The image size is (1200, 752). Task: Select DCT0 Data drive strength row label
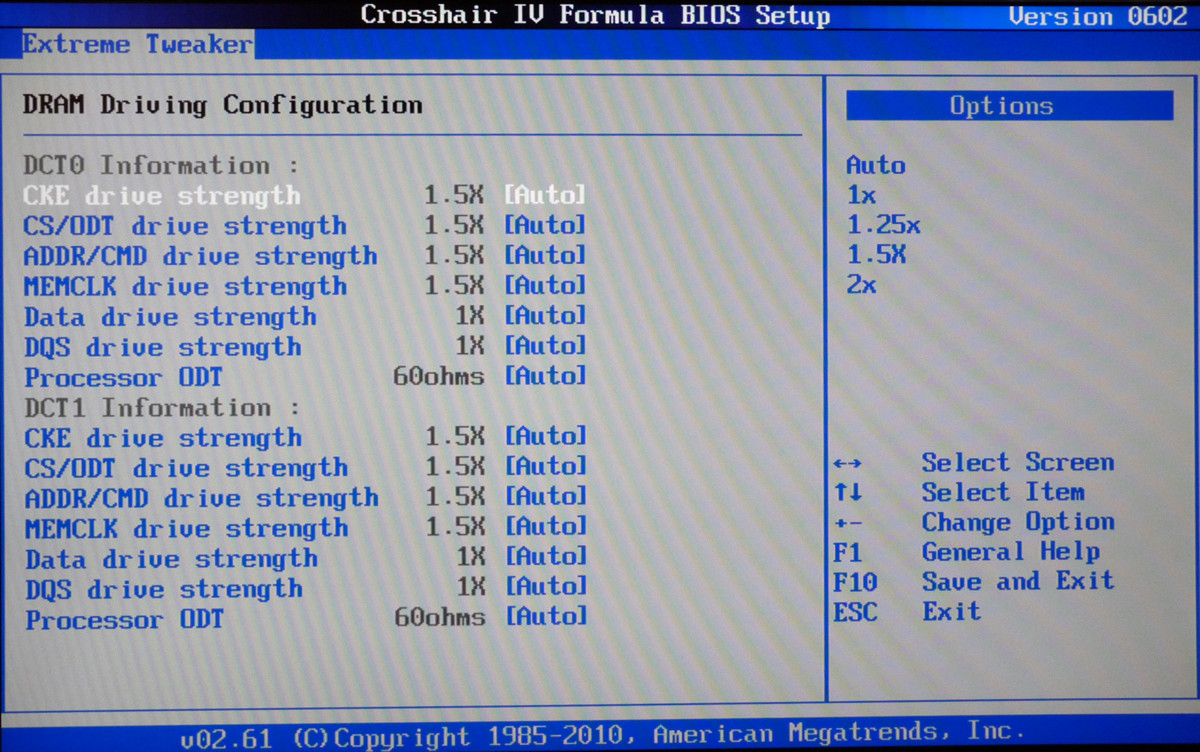[170, 317]
